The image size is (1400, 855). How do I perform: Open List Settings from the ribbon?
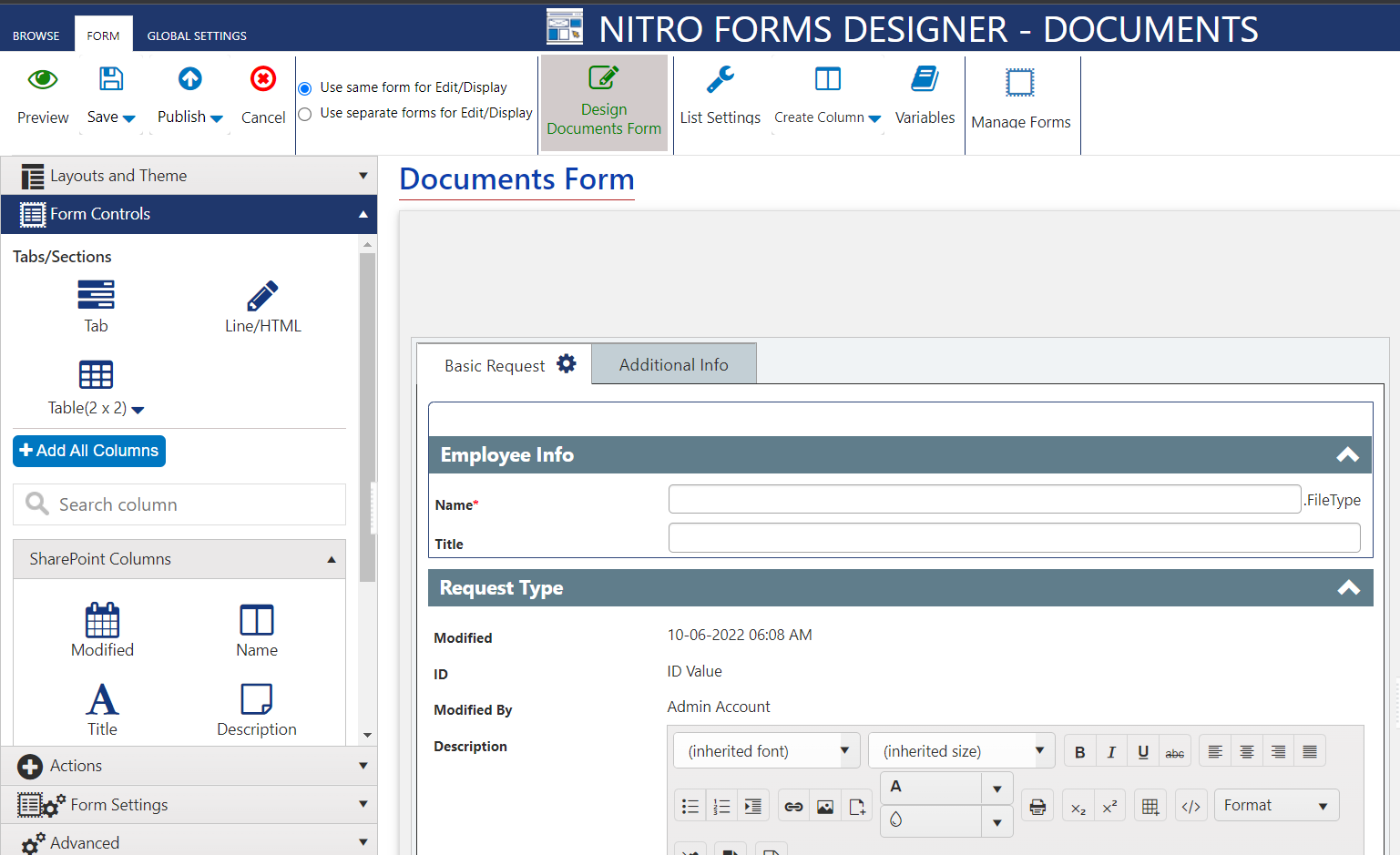(720, 96)
